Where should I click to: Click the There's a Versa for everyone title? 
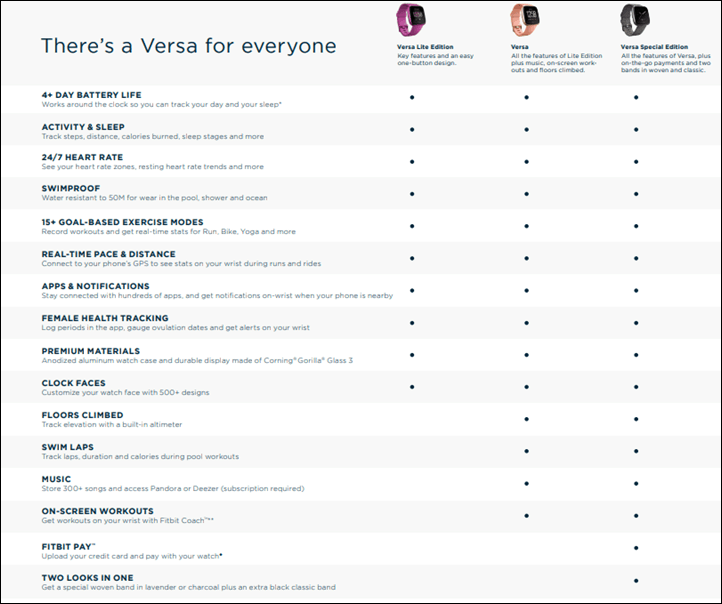click(x=188, y=46)
